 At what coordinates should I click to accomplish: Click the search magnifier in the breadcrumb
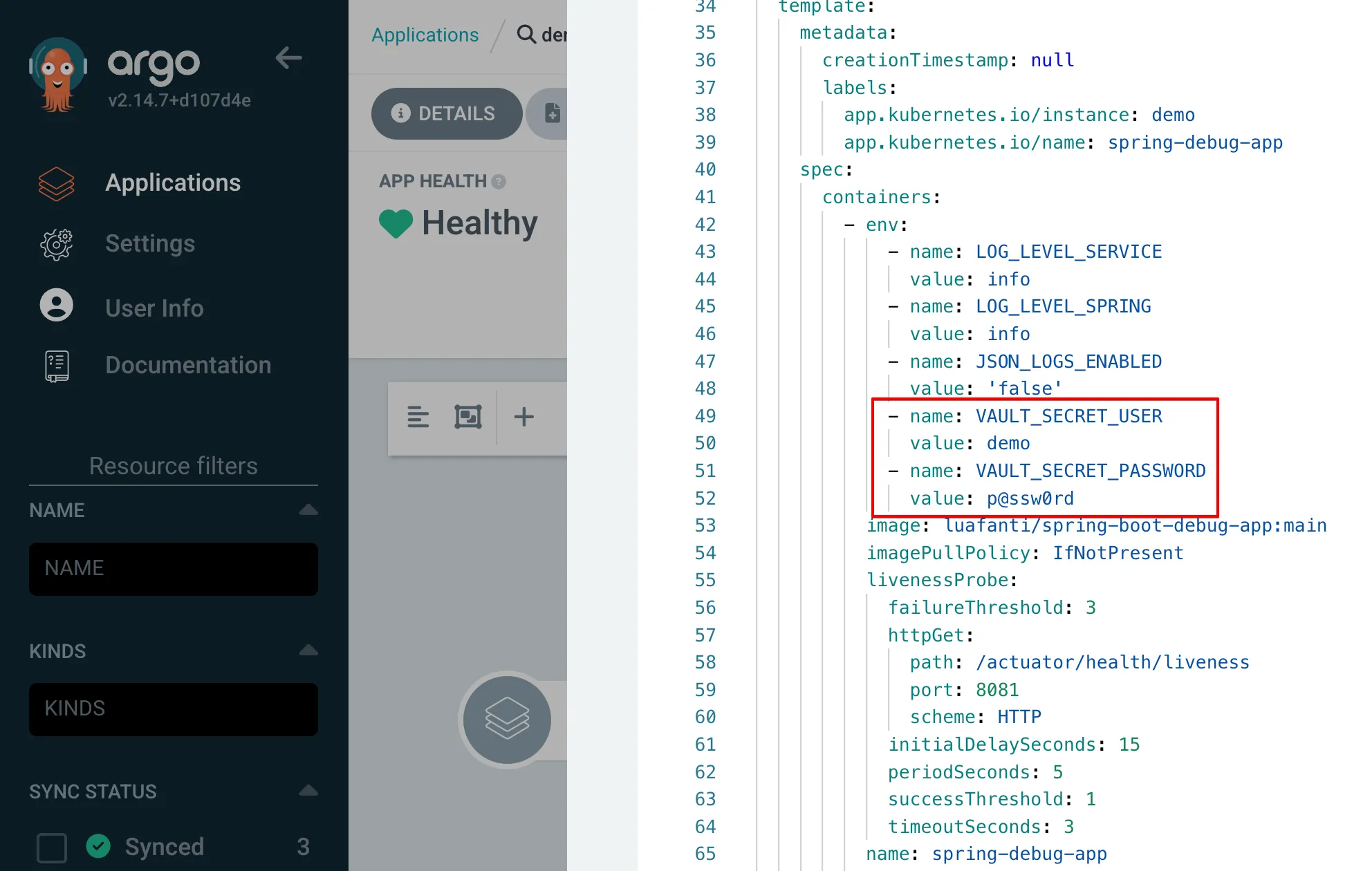pos(526,34)
